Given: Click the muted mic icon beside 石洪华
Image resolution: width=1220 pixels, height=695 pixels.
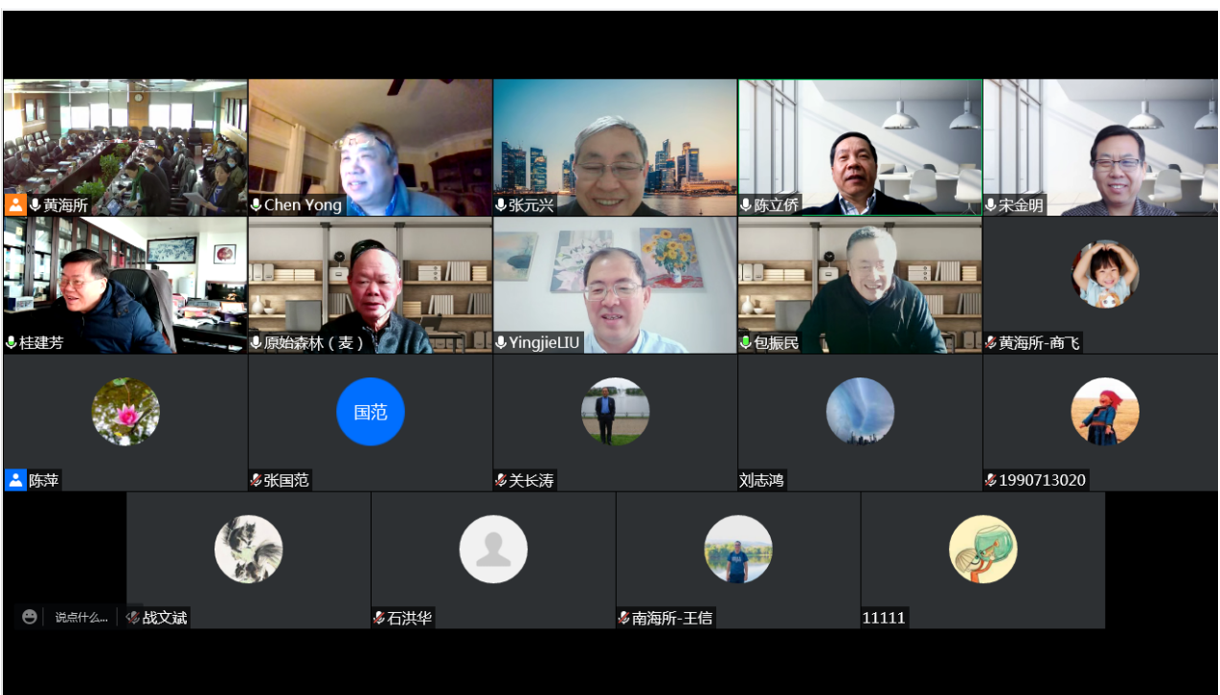Looking at the screenshot, I should [x=379, y=618].
